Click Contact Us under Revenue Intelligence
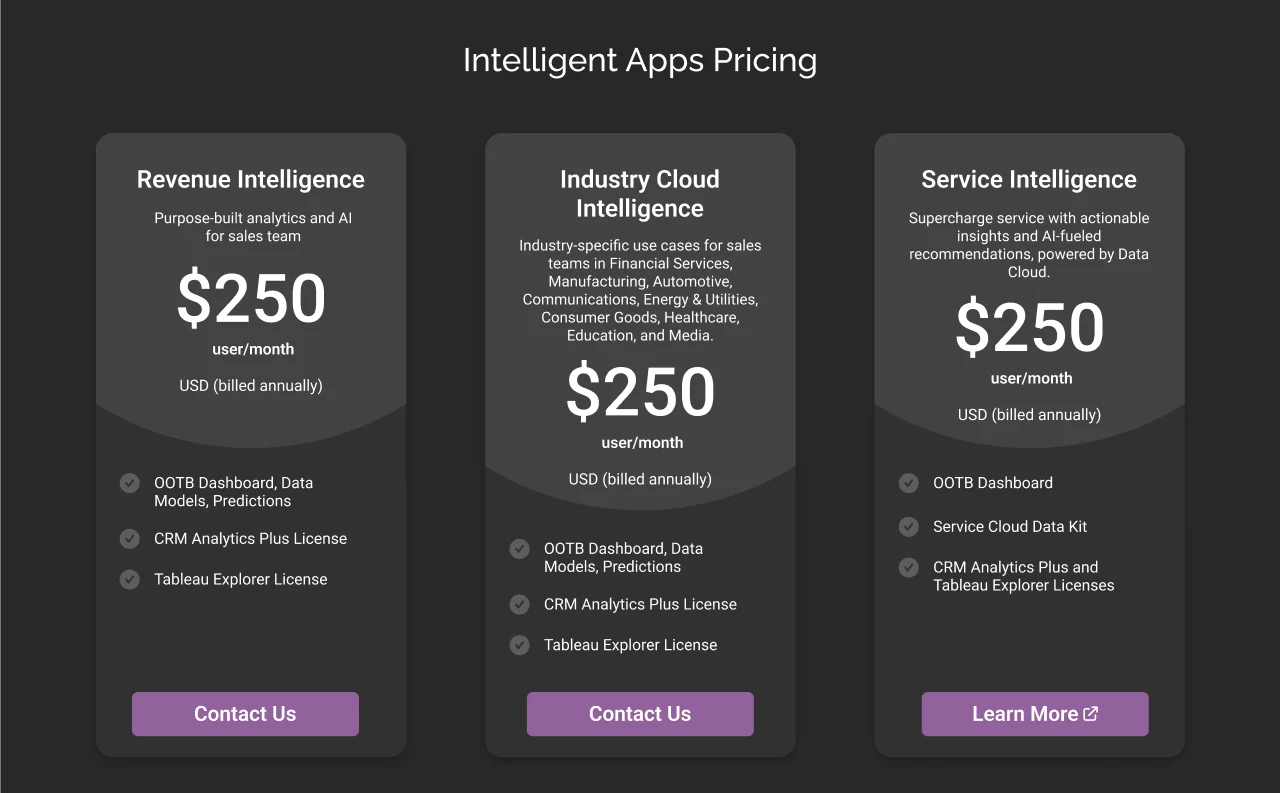The width and height of the screenshot is (1281, 793). coord(245,713)
